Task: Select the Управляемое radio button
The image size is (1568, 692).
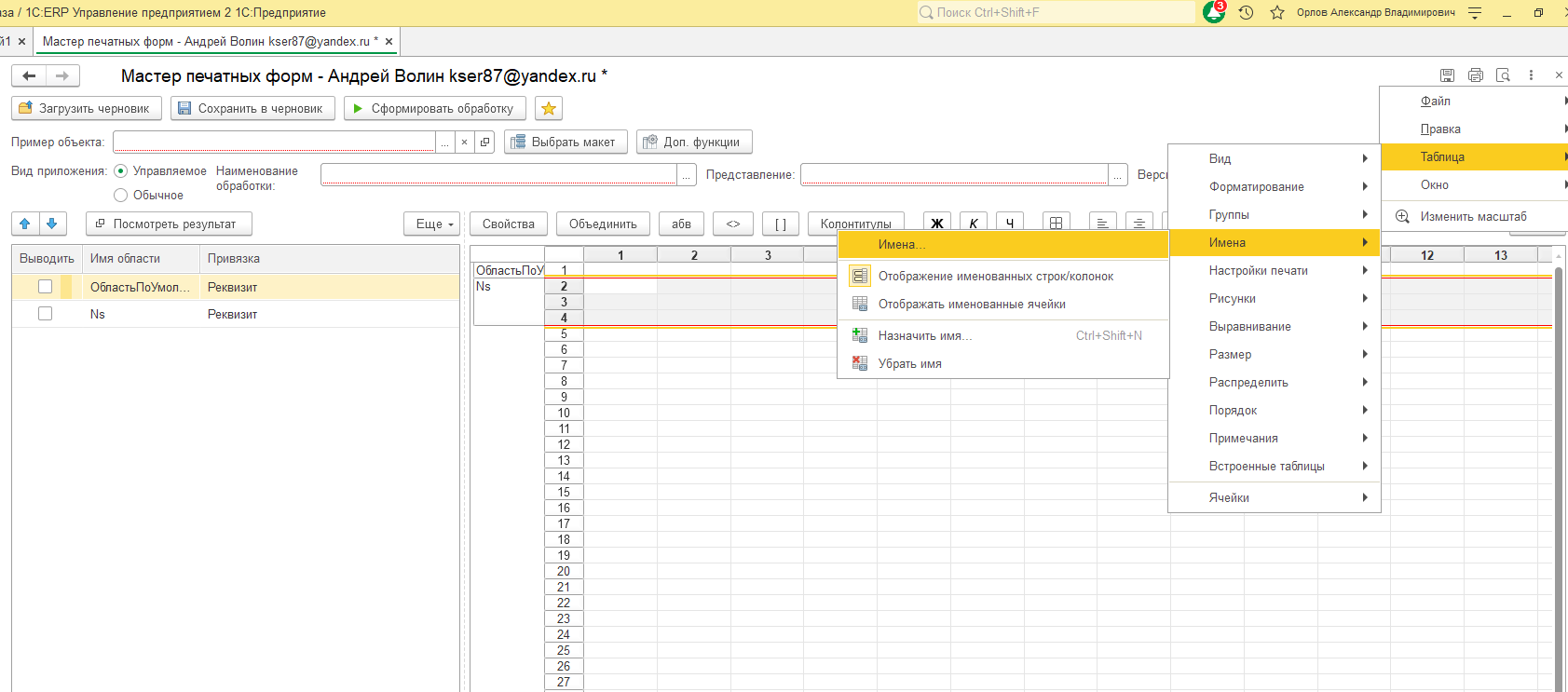Action: point(121,171)
